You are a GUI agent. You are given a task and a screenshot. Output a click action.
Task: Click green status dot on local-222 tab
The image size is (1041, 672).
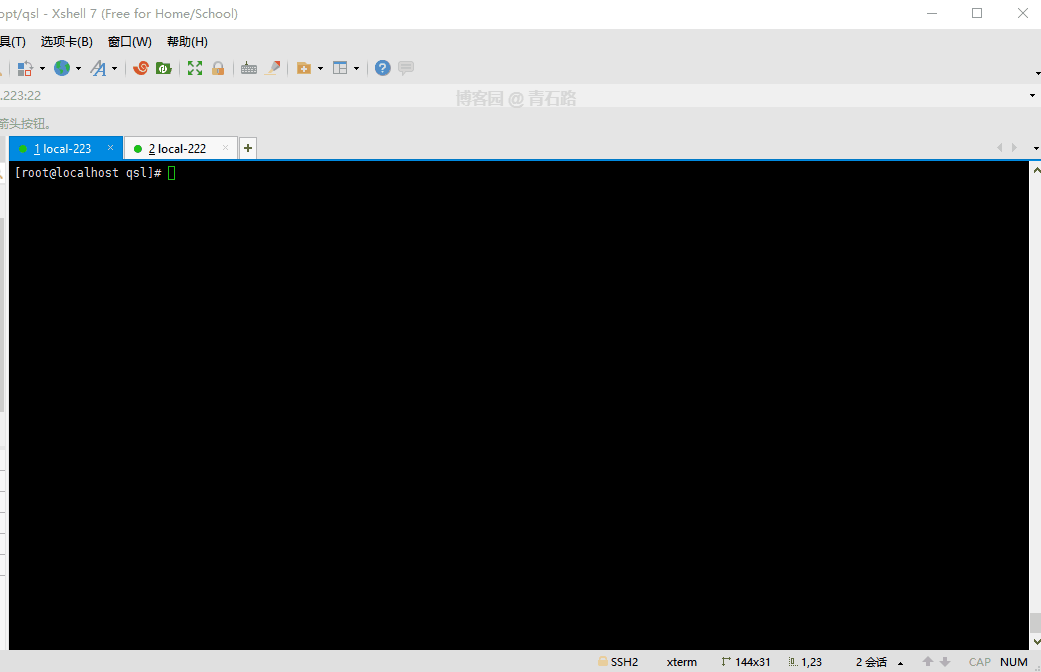pos(138,149)
